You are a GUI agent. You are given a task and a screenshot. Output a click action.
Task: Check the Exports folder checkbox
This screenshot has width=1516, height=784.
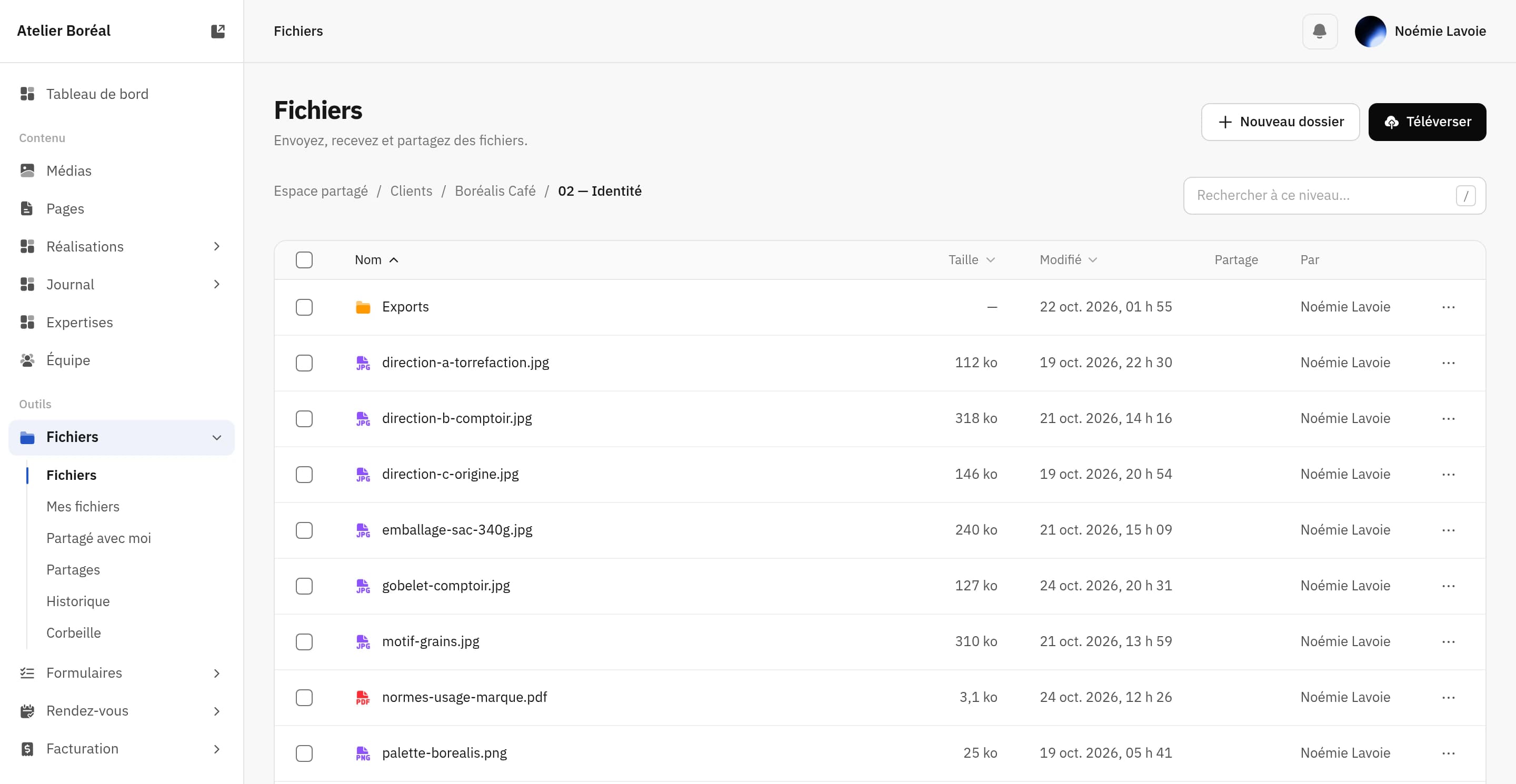(x=304, y=307)
